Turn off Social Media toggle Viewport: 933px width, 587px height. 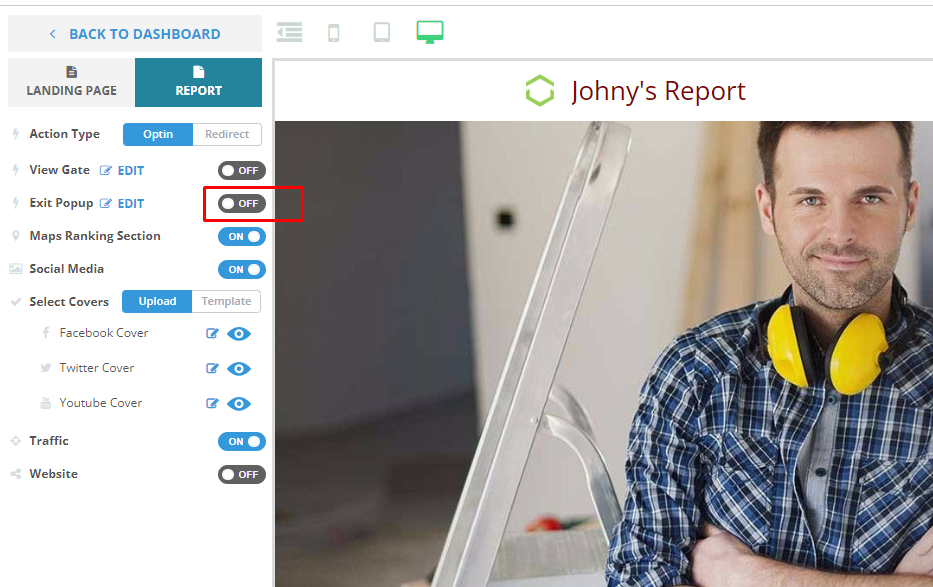pyautogui.click(x=242, y=270)
